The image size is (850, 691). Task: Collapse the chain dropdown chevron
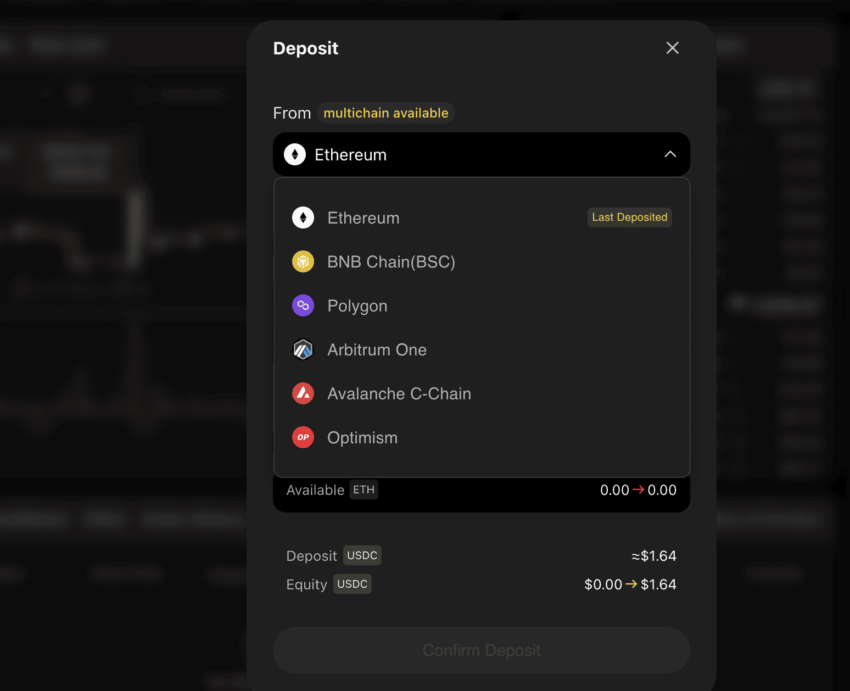click(x=670, y=154)
